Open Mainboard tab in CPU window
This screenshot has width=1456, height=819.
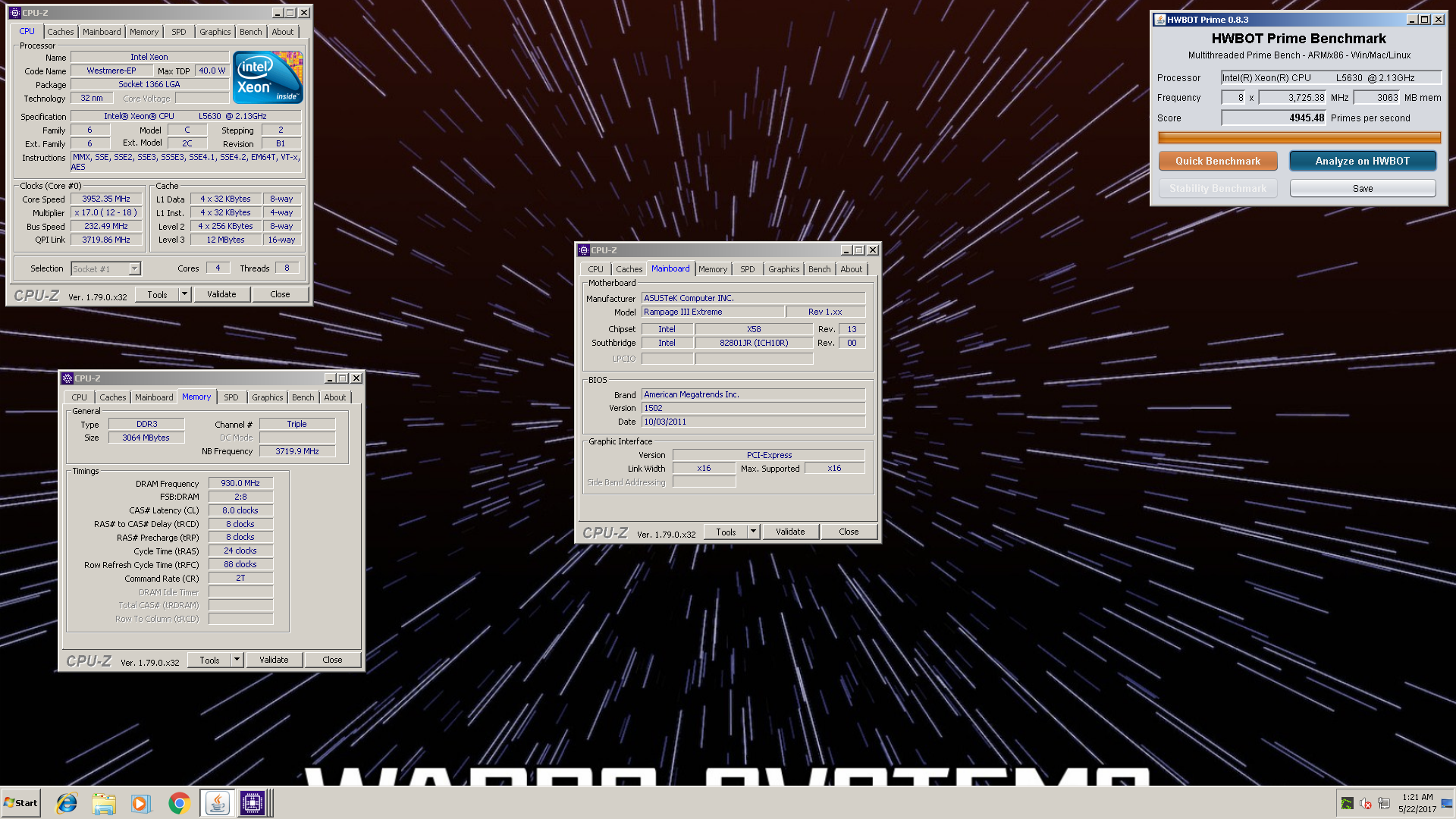coord(102,32)
